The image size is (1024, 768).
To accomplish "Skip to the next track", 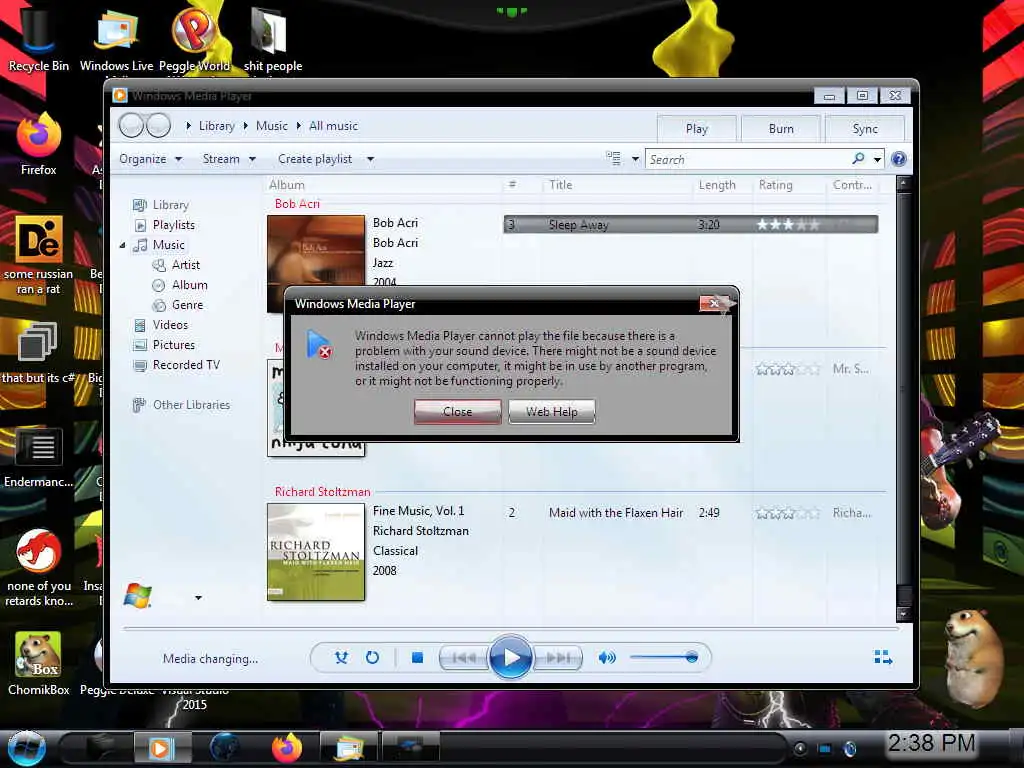I will coord(557,658).
